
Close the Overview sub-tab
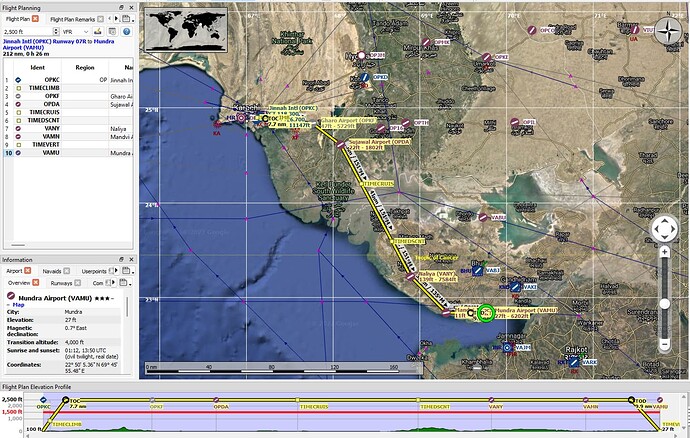pos(36,282)
